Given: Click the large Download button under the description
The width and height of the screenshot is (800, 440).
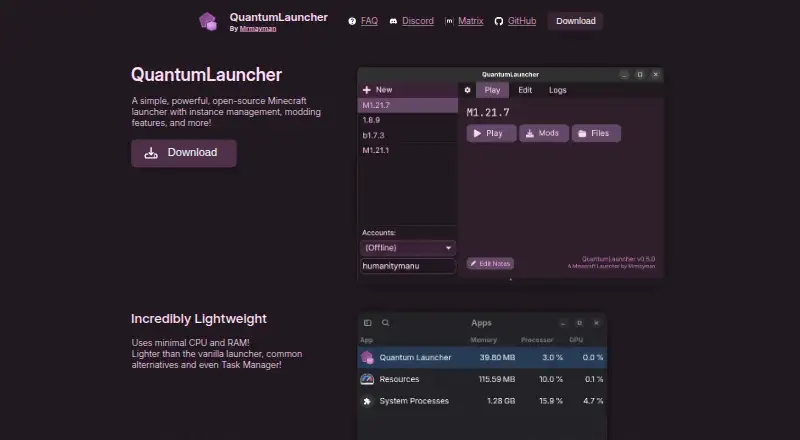Looking at the screenshot, I should point(184,153).
